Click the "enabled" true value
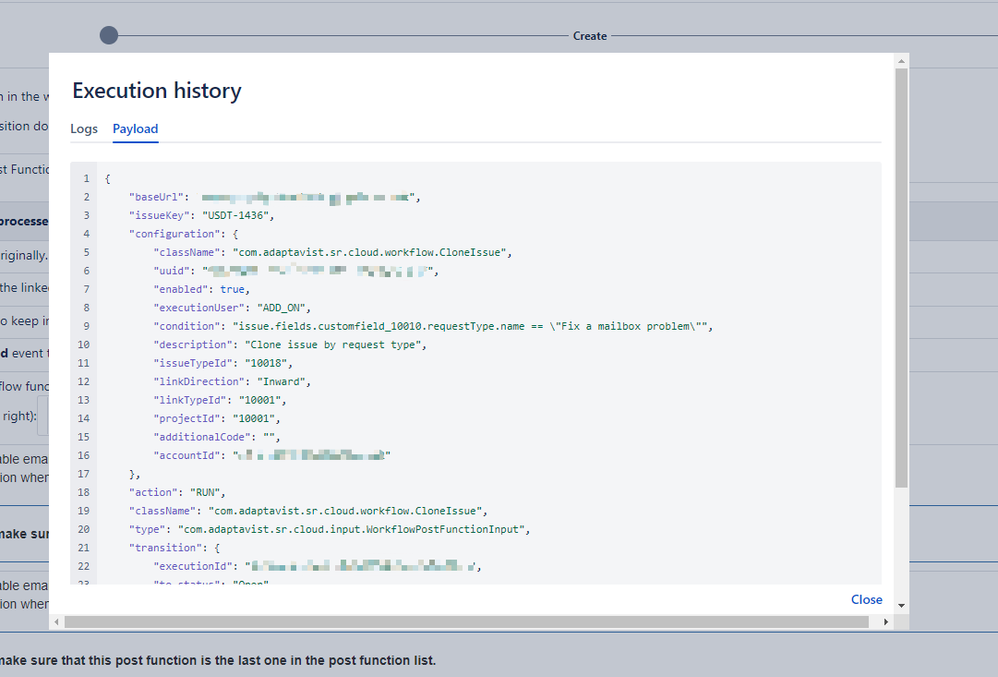The image size is (998, 677). point(232,290)
